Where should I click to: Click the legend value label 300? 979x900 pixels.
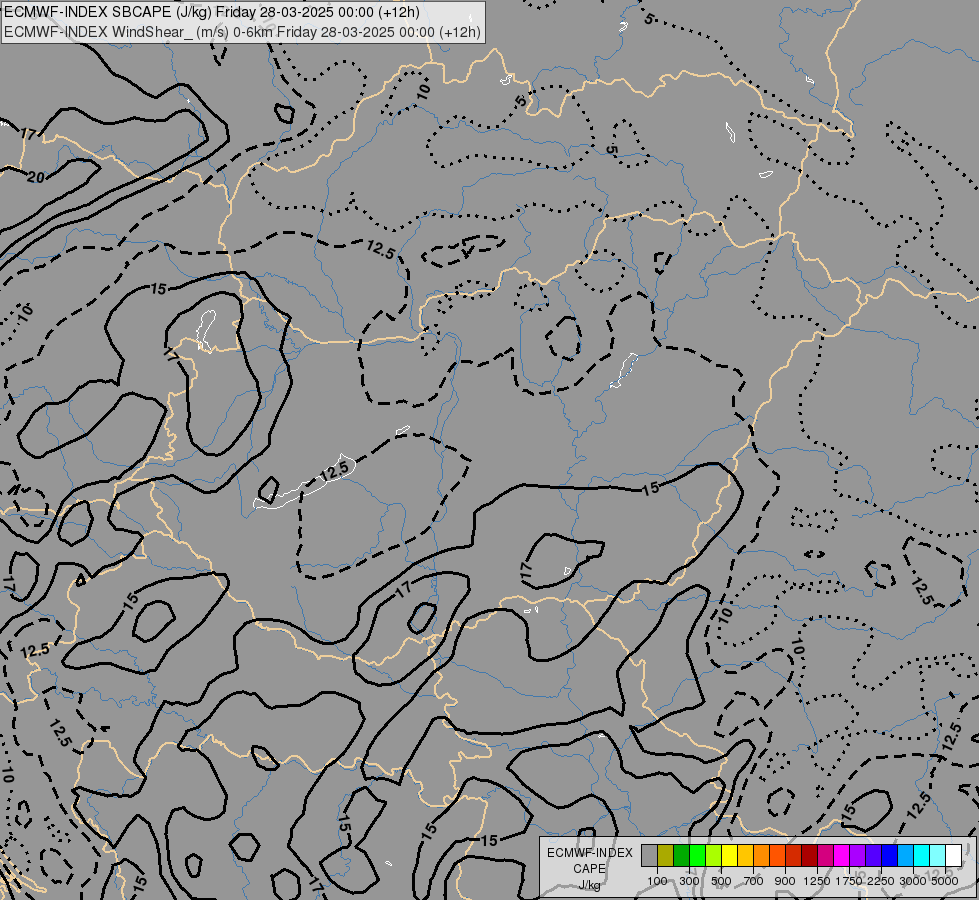[689, 881]
